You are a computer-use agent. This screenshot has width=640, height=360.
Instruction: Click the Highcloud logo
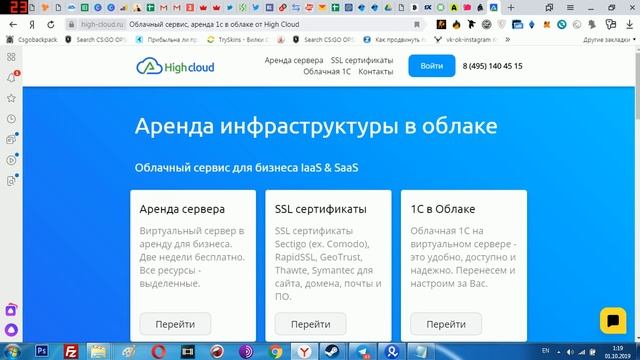[x=175, y=66]
